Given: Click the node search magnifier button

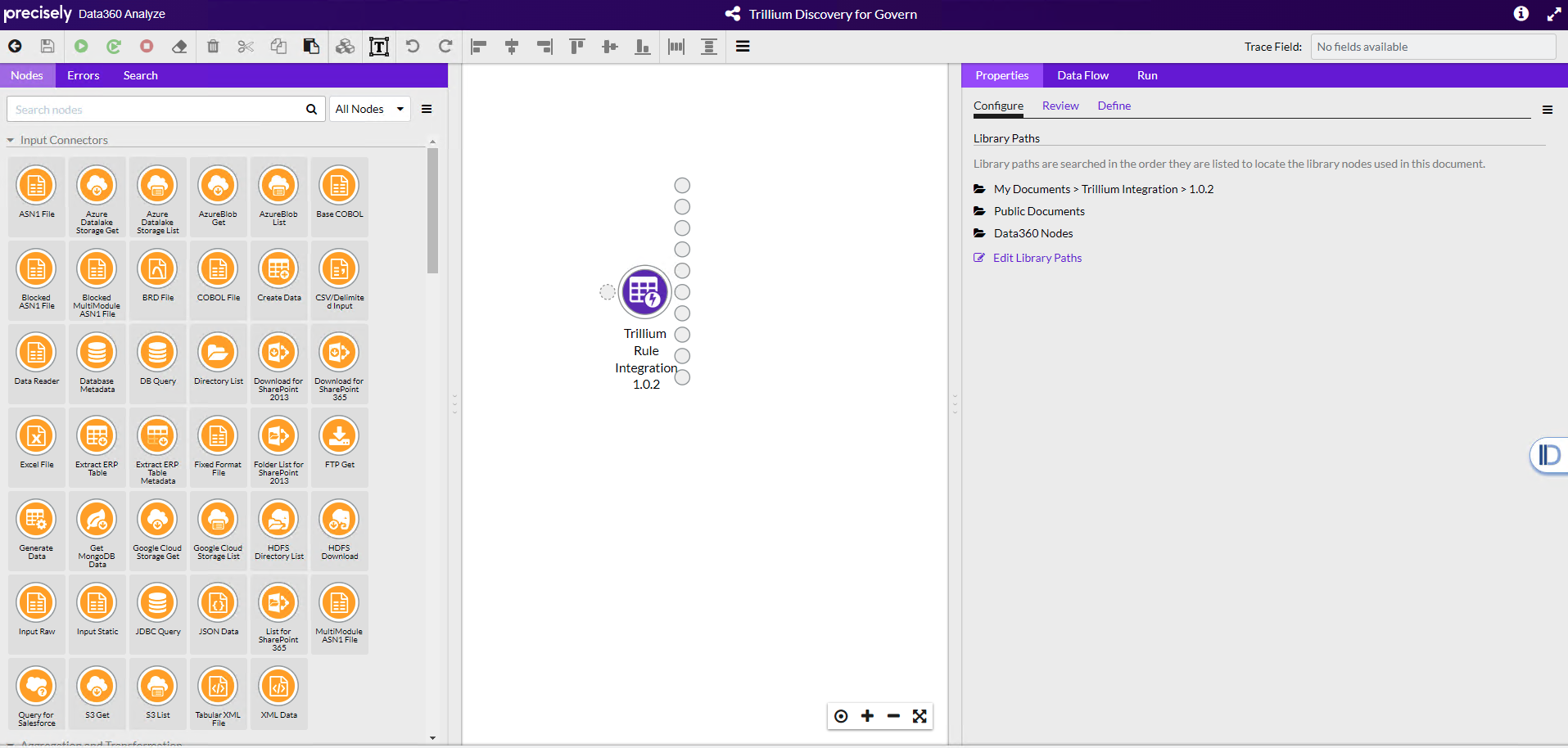Looking at the screenshot, I should tap(311, 109).
